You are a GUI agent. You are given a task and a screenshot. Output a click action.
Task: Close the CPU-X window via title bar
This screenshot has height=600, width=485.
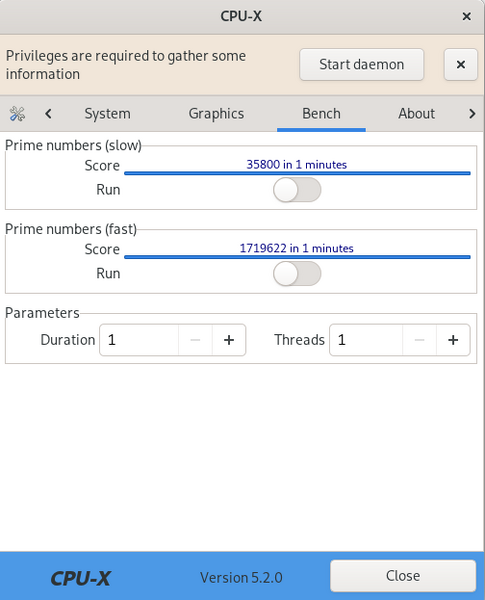[466, 16]
